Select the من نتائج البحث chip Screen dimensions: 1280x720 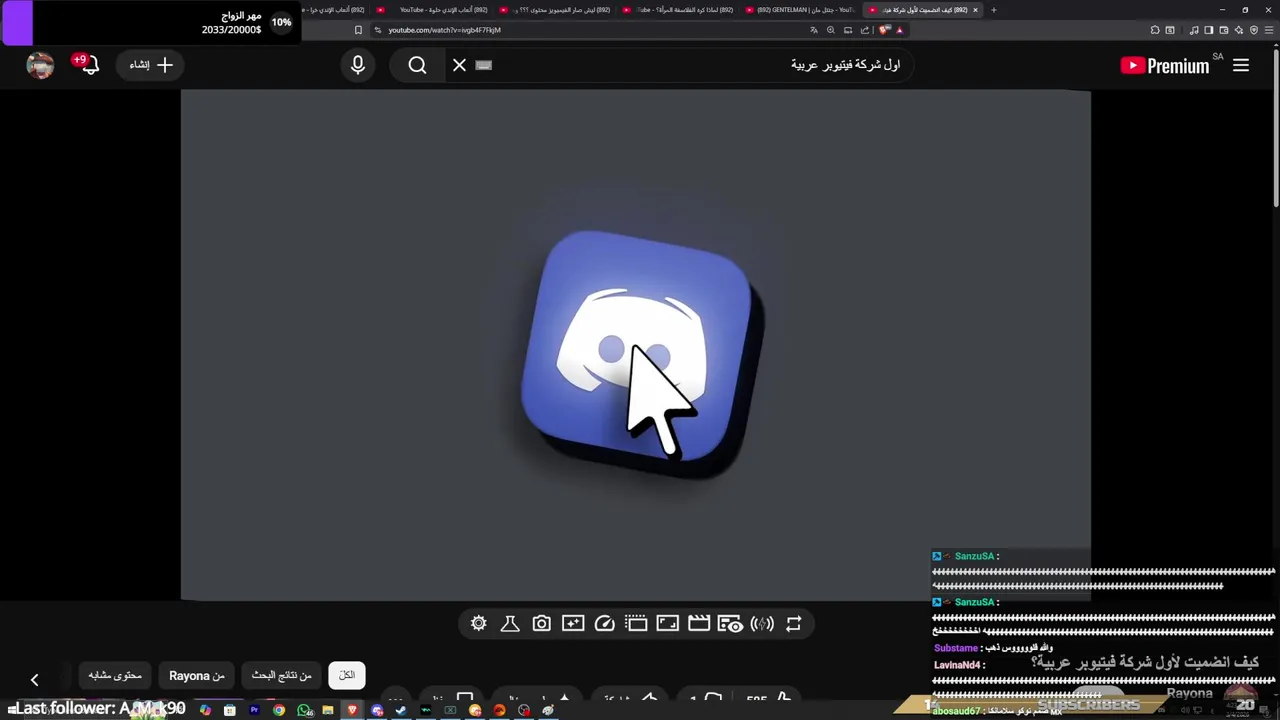click(282, 675)
